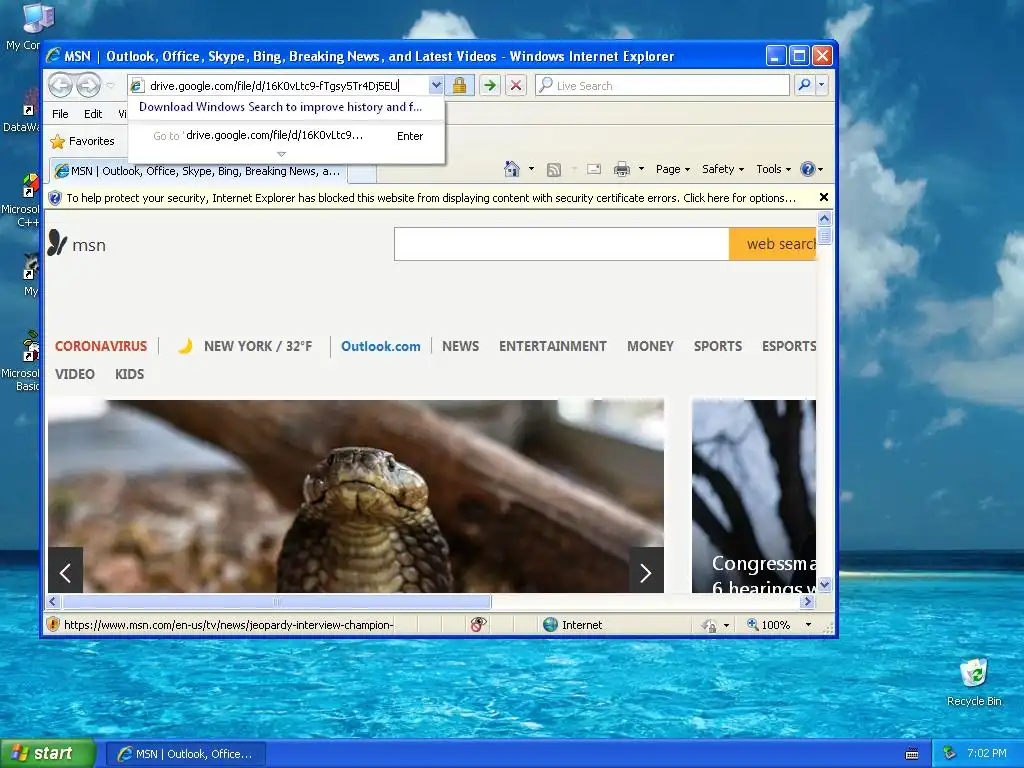Click the Home page icon
This screenshot has width=1024, height=768.
pos(512,169)
